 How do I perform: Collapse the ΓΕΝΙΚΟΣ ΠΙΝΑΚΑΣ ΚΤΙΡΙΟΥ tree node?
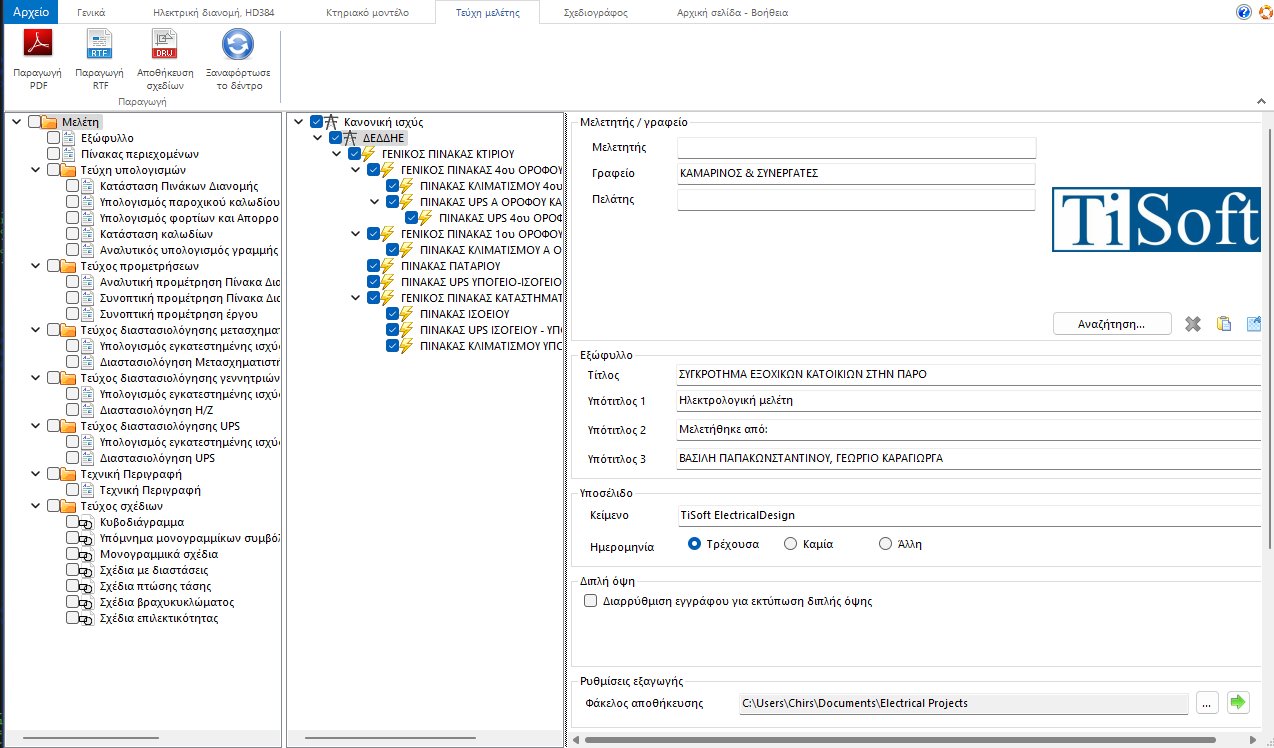point(336,153)
